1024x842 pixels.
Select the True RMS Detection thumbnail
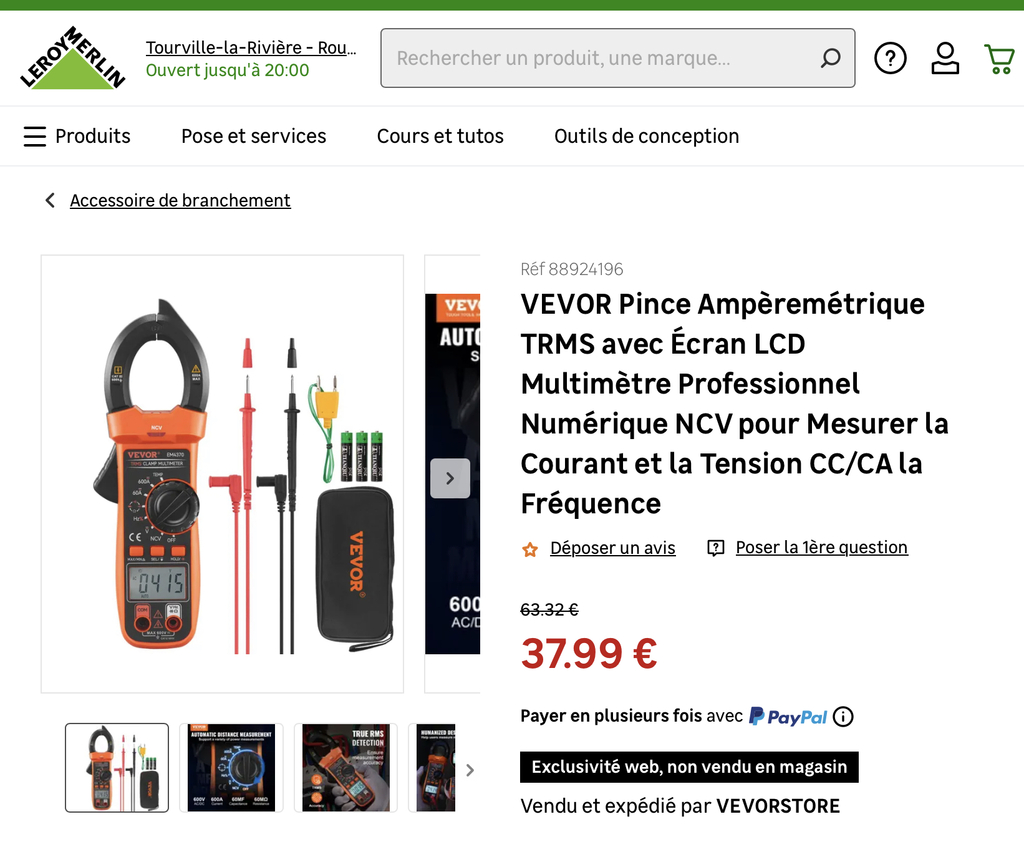[x=345, y=768]
